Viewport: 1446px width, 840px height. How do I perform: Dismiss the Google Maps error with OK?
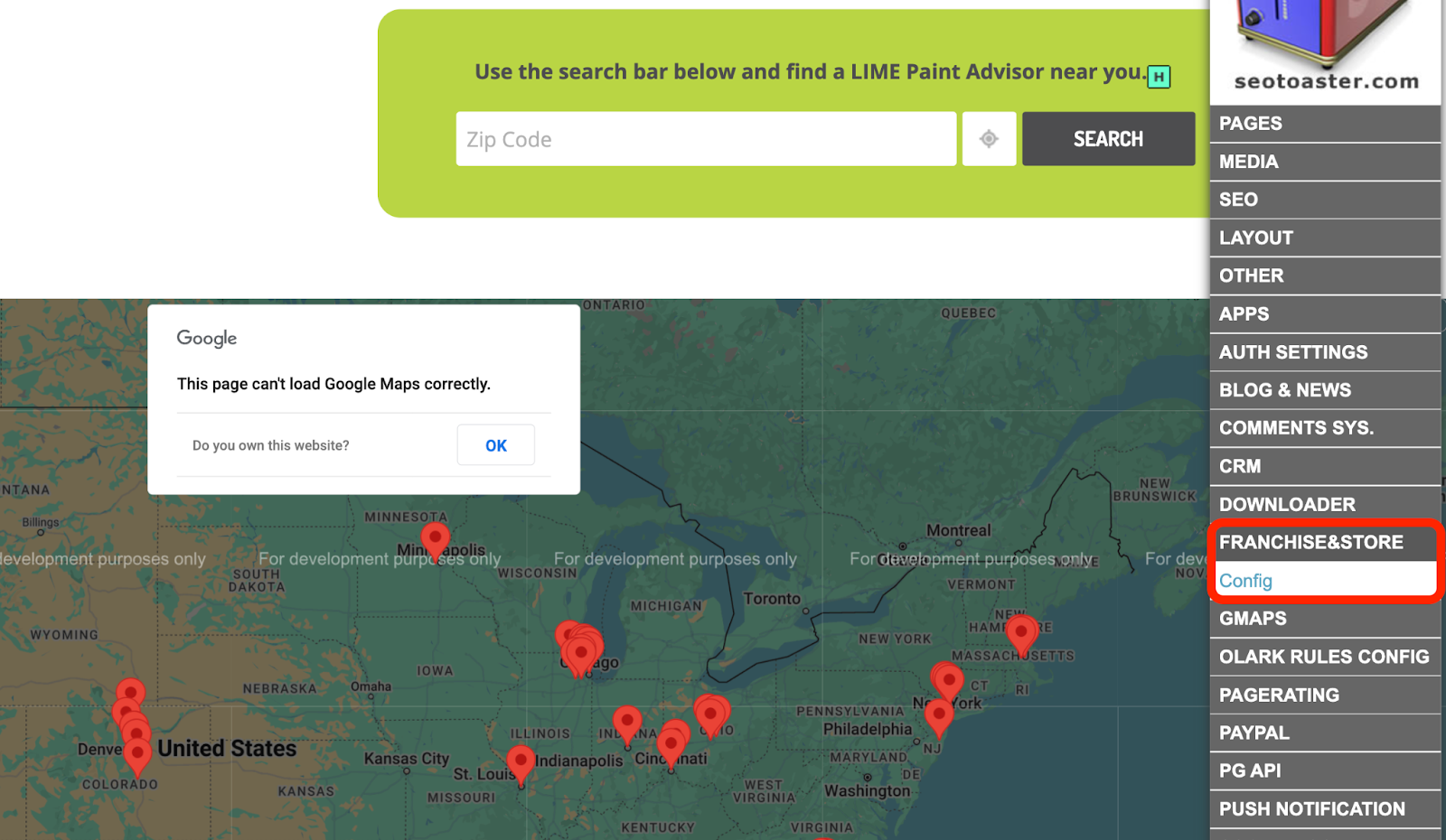[496, 445]
